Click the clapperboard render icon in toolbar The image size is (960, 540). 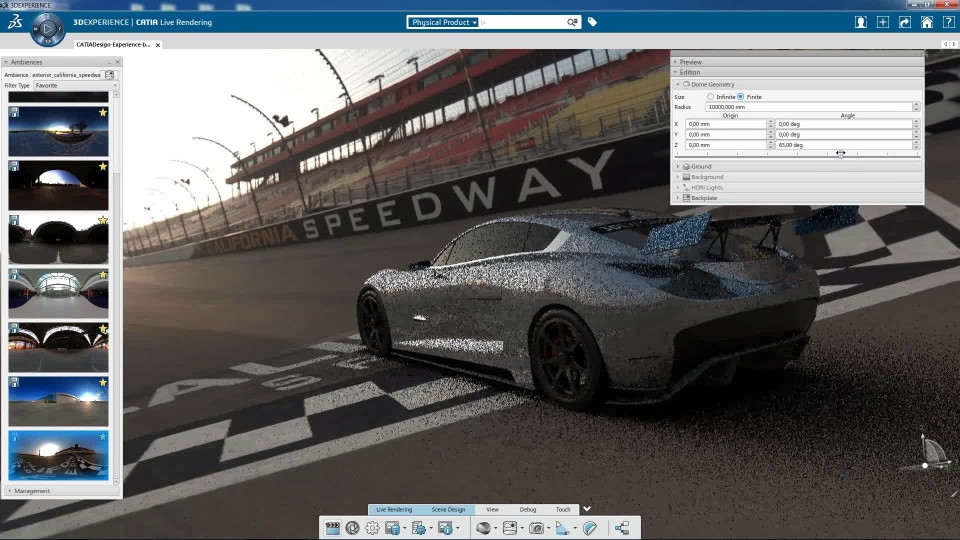point(332,528)
